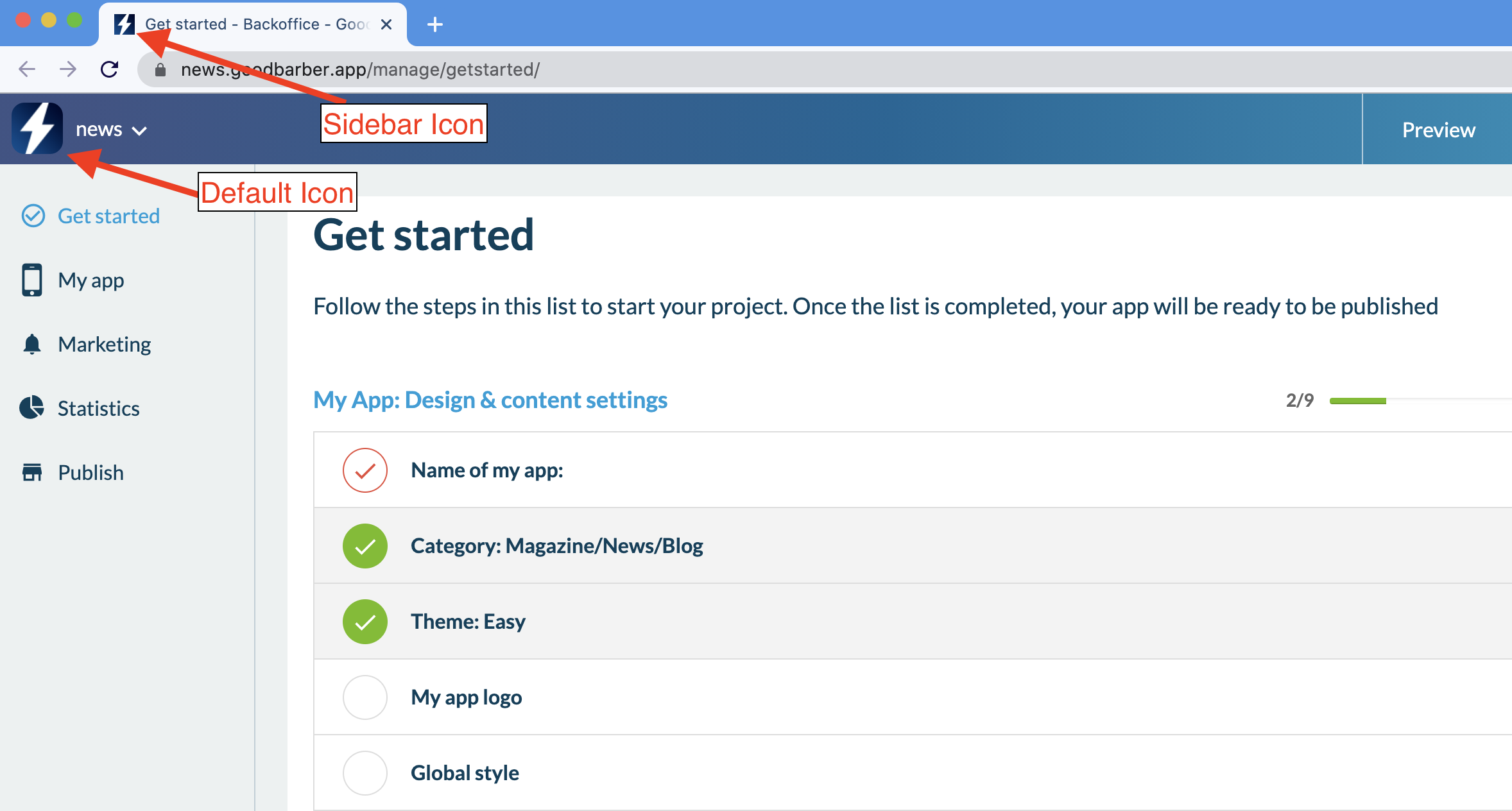Click the Get started checkmark circle icon
This screenshot has width=1512, height=811.
tap(33, 216)
